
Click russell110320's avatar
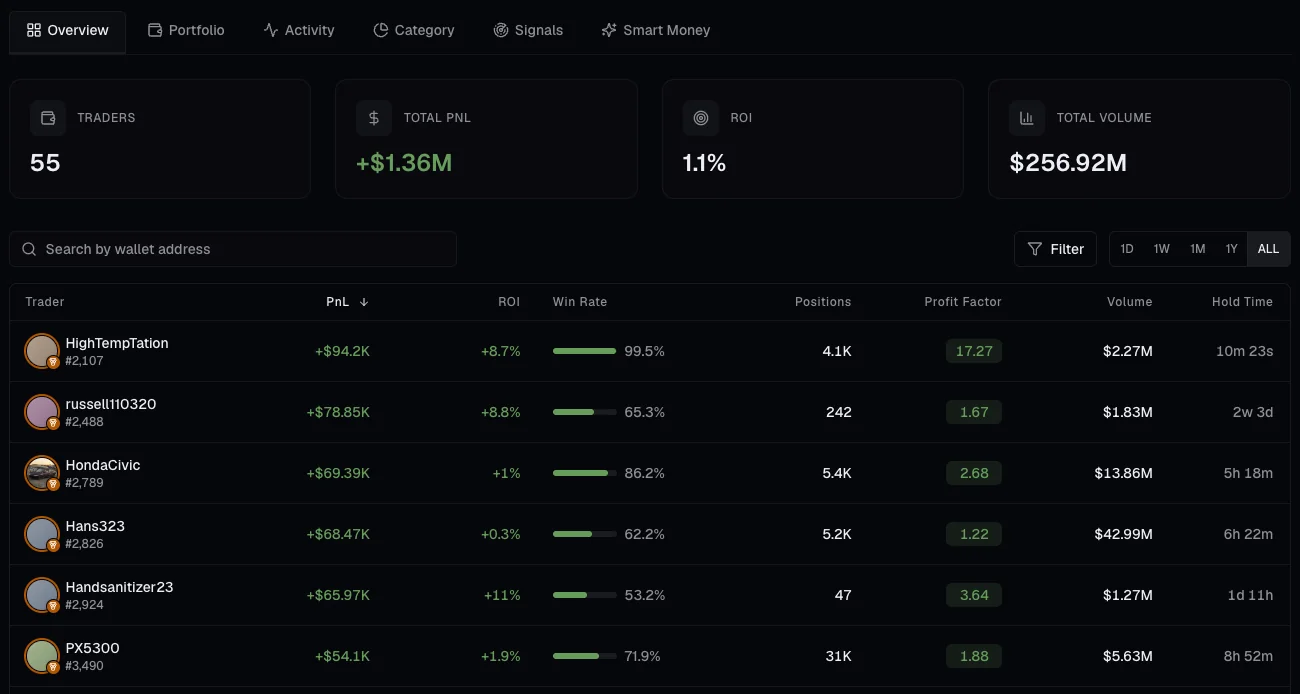point(42,412)
